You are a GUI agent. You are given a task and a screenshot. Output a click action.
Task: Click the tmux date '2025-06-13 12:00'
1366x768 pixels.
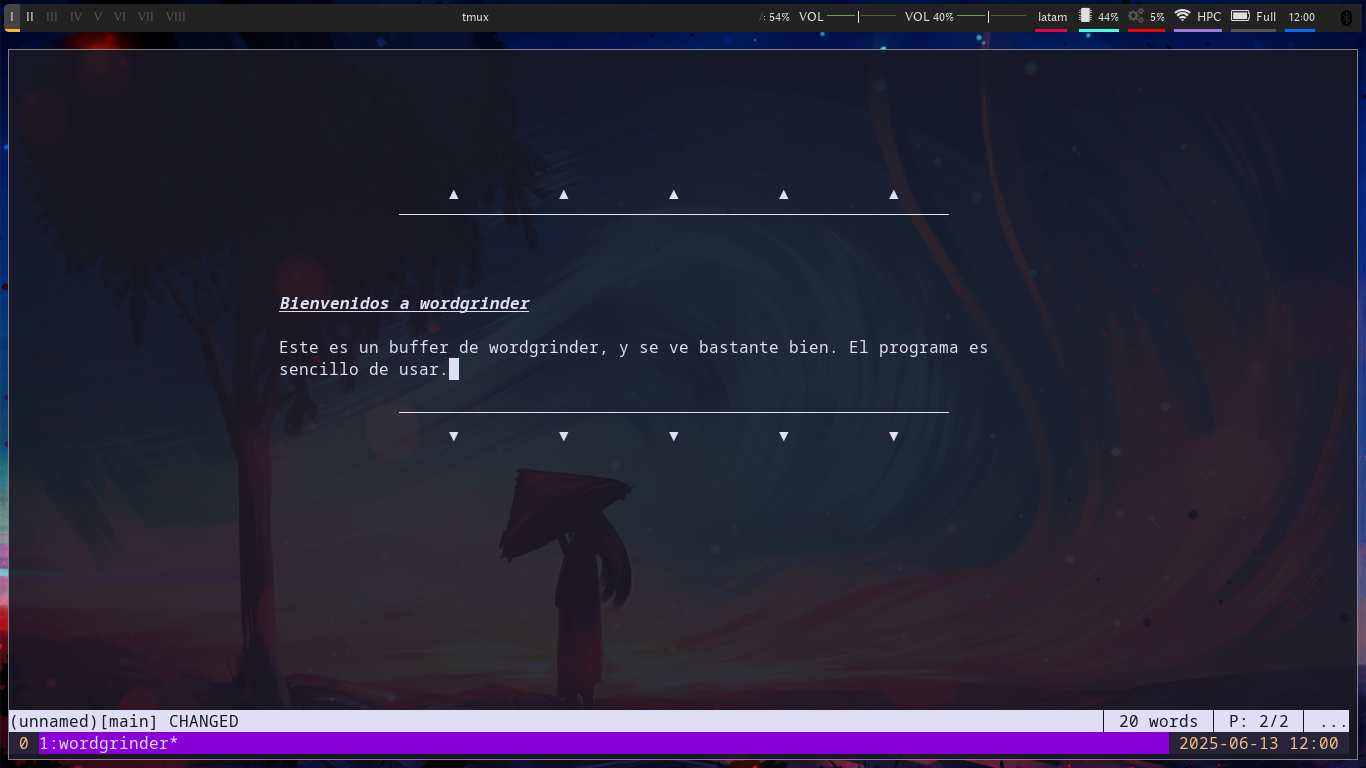tap(1258, 743)
